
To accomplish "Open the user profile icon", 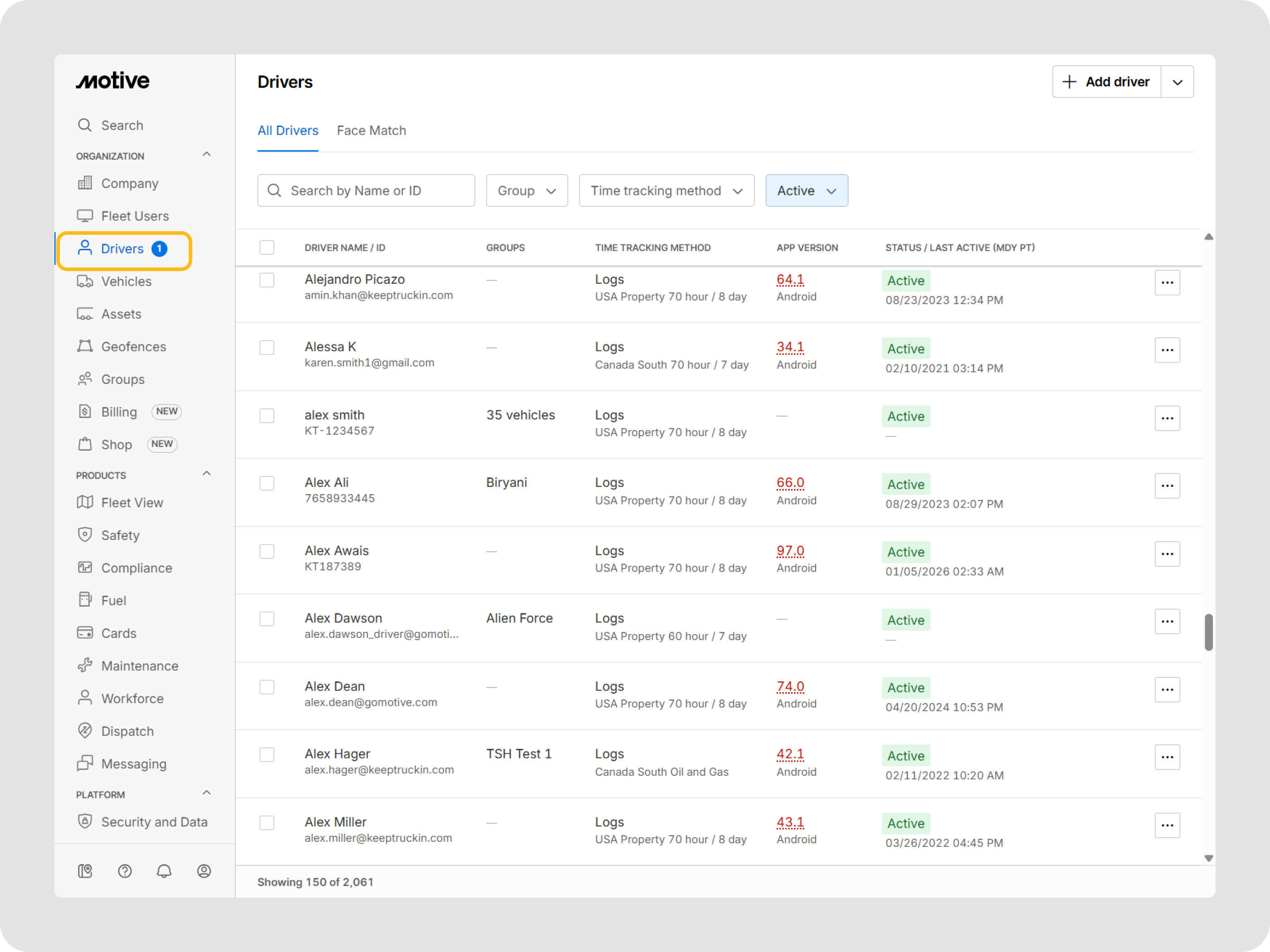I will point(204,870).
